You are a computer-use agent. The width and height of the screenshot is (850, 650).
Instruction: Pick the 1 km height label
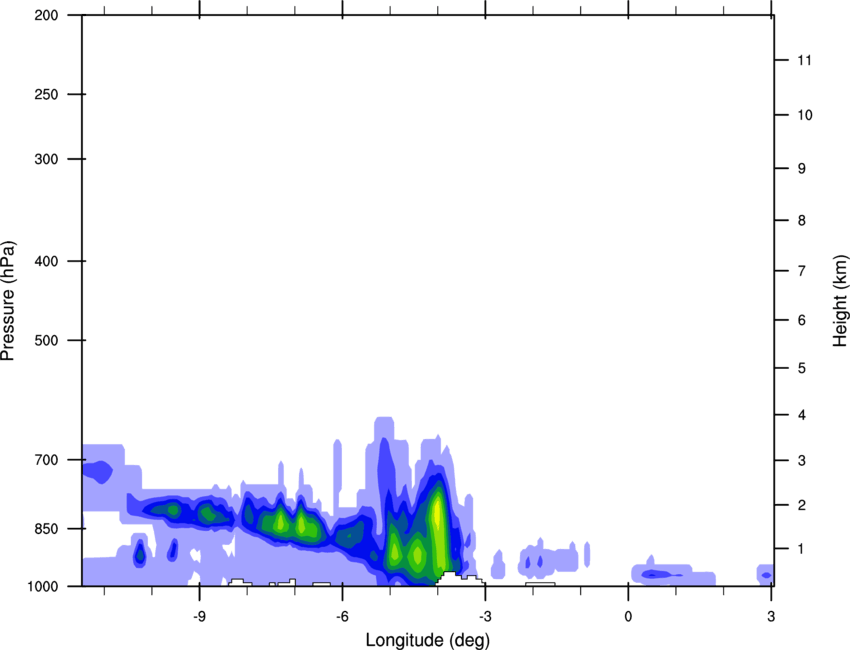[802, 549]
